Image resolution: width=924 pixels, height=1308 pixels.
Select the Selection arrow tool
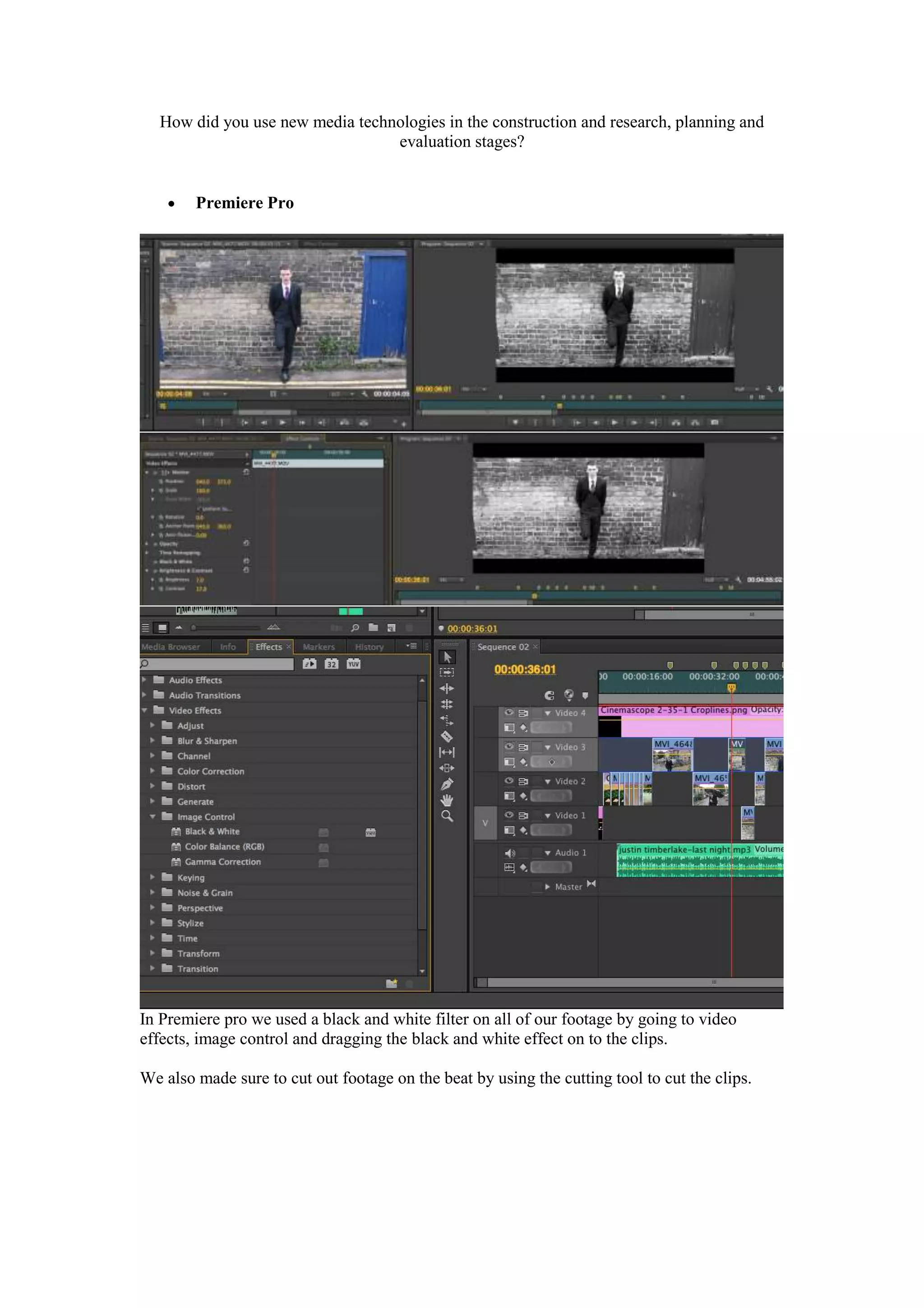pos(447,657)
